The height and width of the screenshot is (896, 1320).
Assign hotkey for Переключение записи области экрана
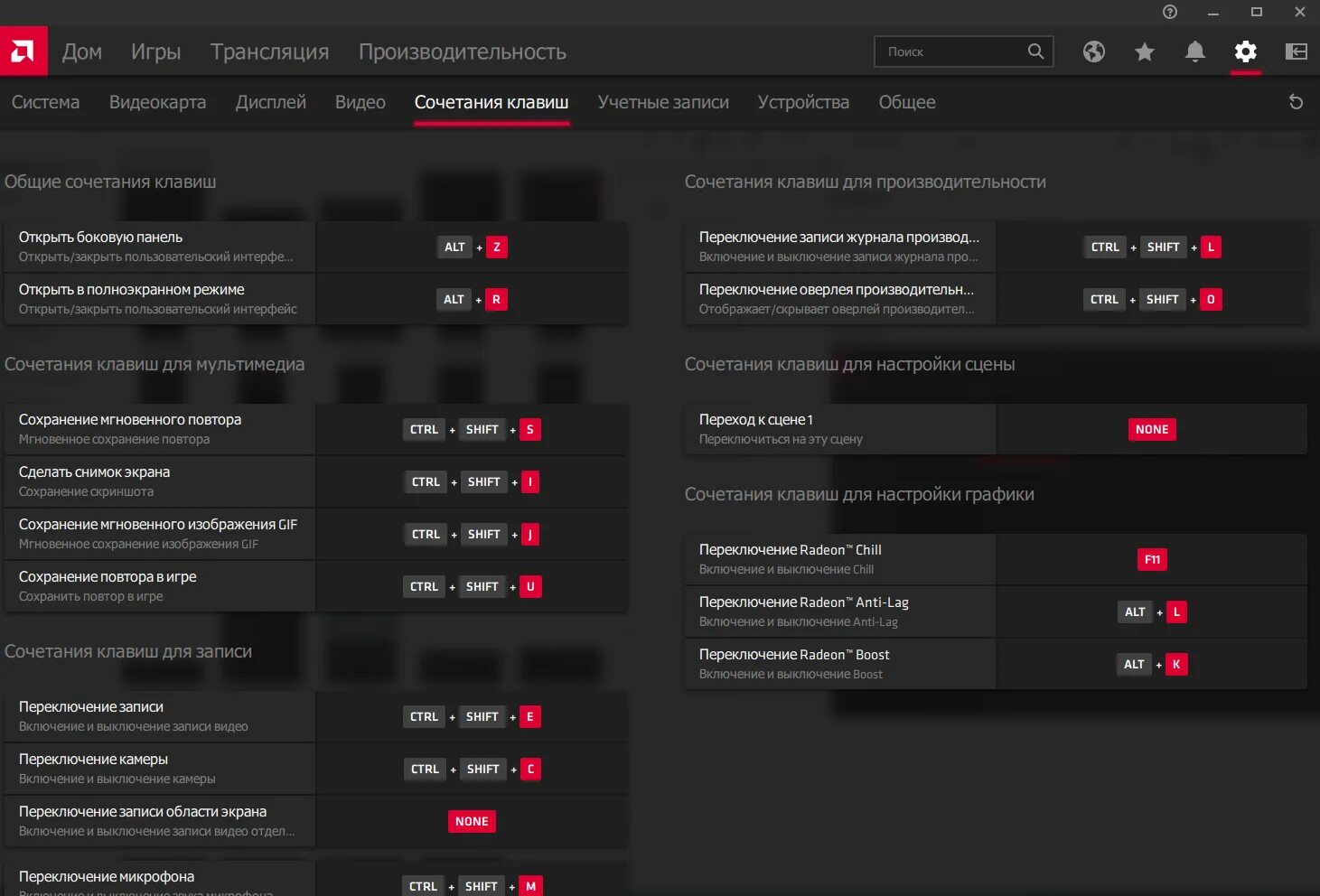pyautogui.click(x=472, y=821)
